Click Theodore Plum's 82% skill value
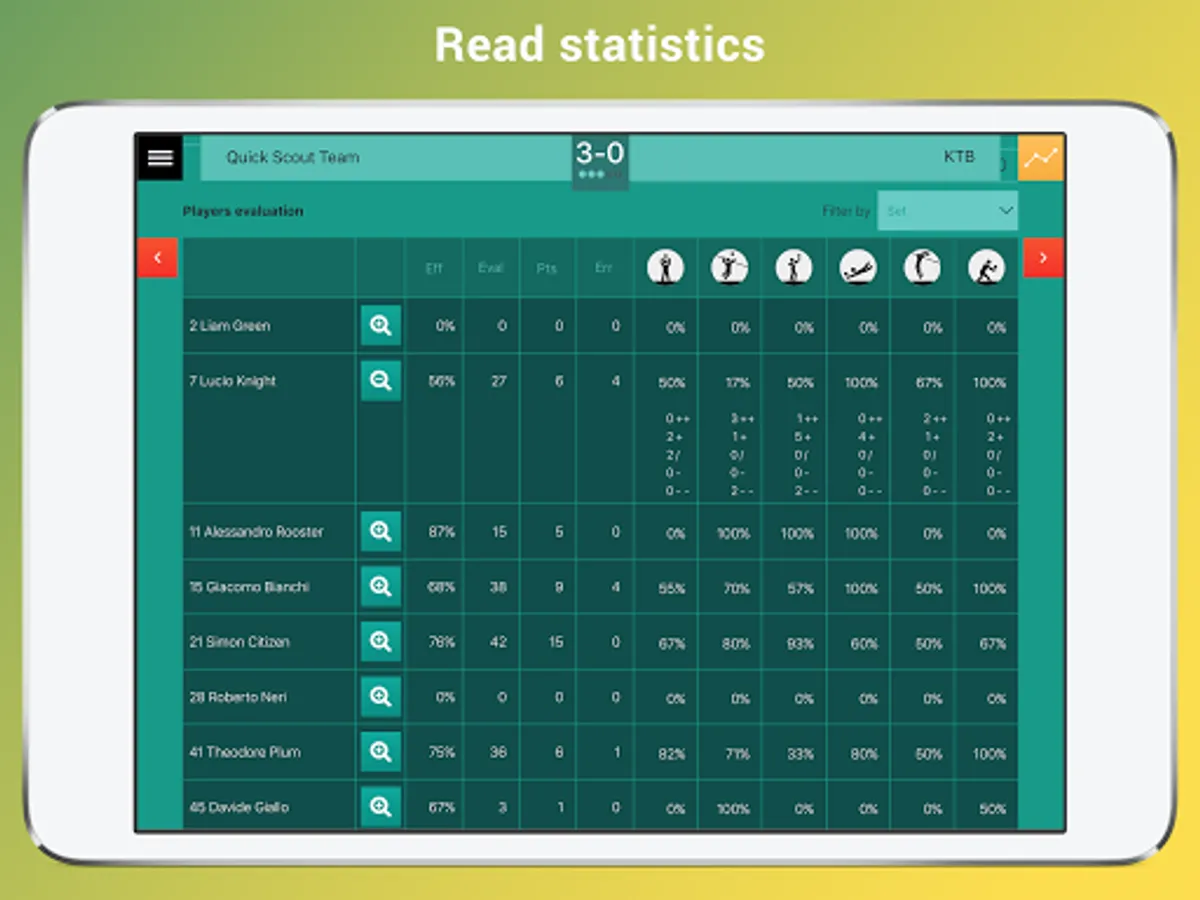The width and height of the screenshot is (1200, 900). (x=672, y=754)
